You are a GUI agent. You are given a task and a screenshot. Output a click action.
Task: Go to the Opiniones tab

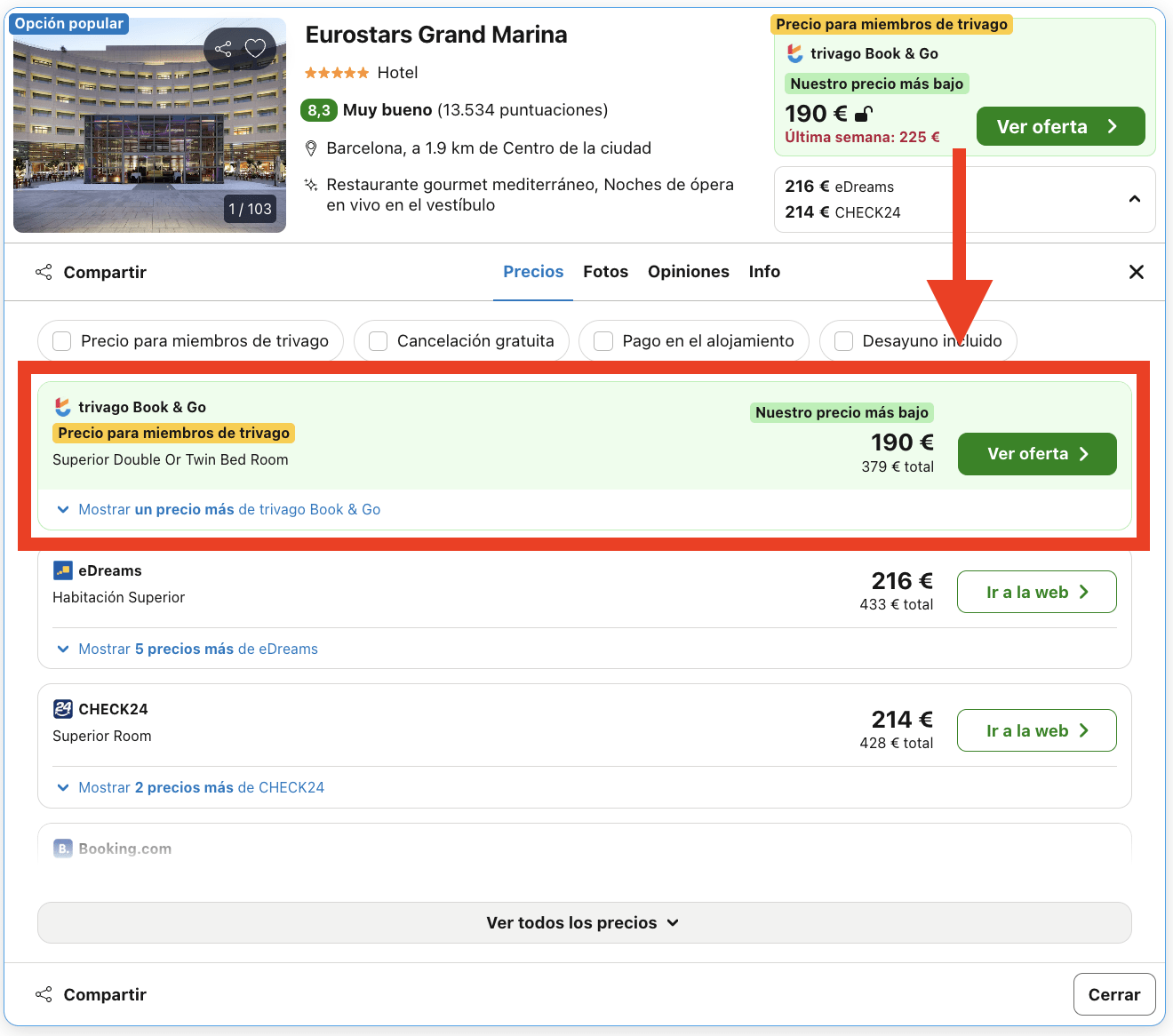[689, 272]
